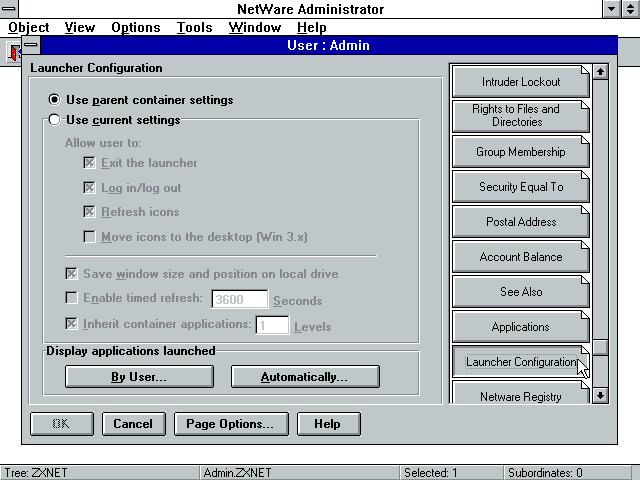
Task: Open the User Admin dialog control menu
Action: coord(31,44)
